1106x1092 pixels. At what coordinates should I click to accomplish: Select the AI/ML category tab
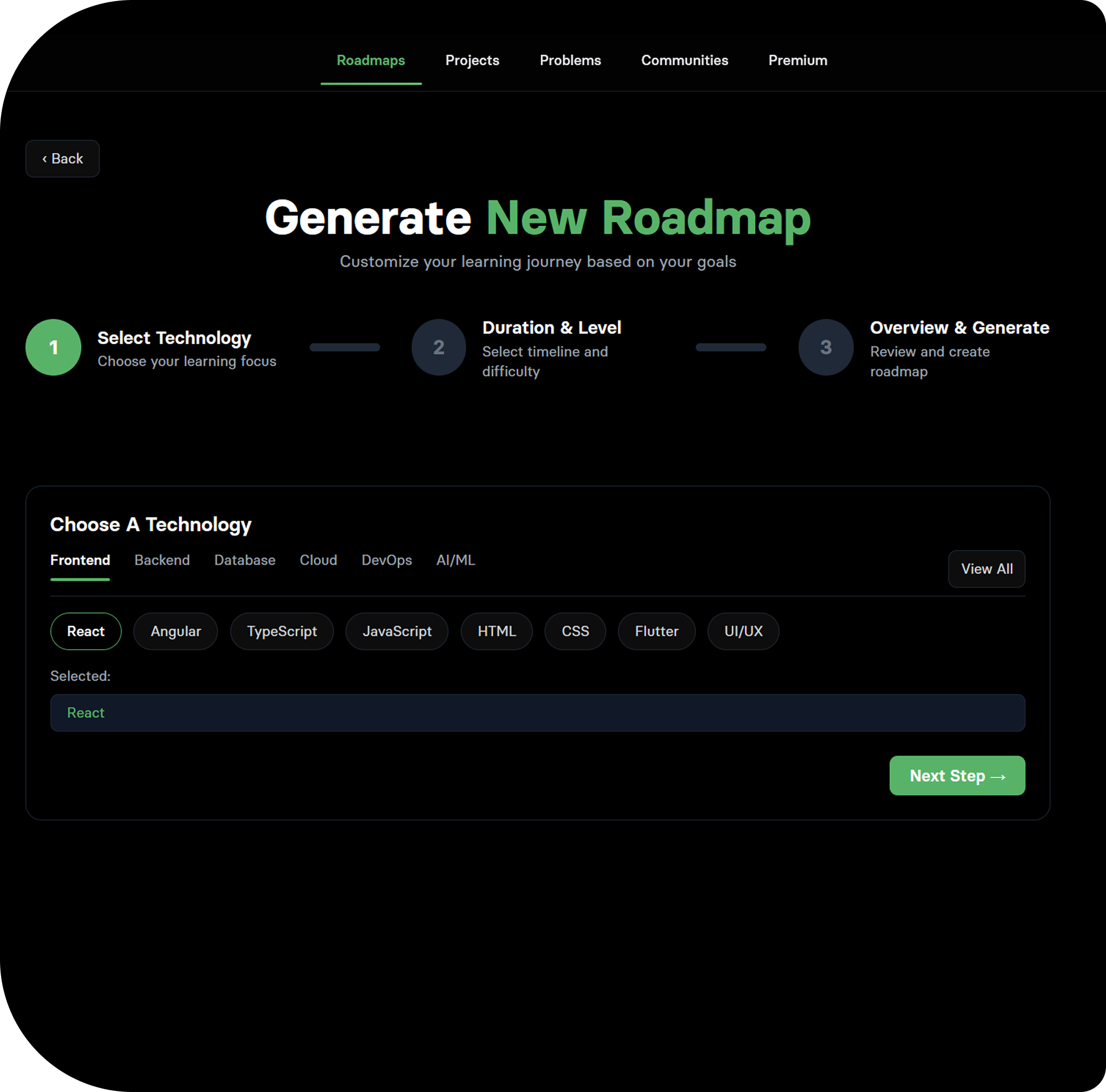tap(455, 560)
